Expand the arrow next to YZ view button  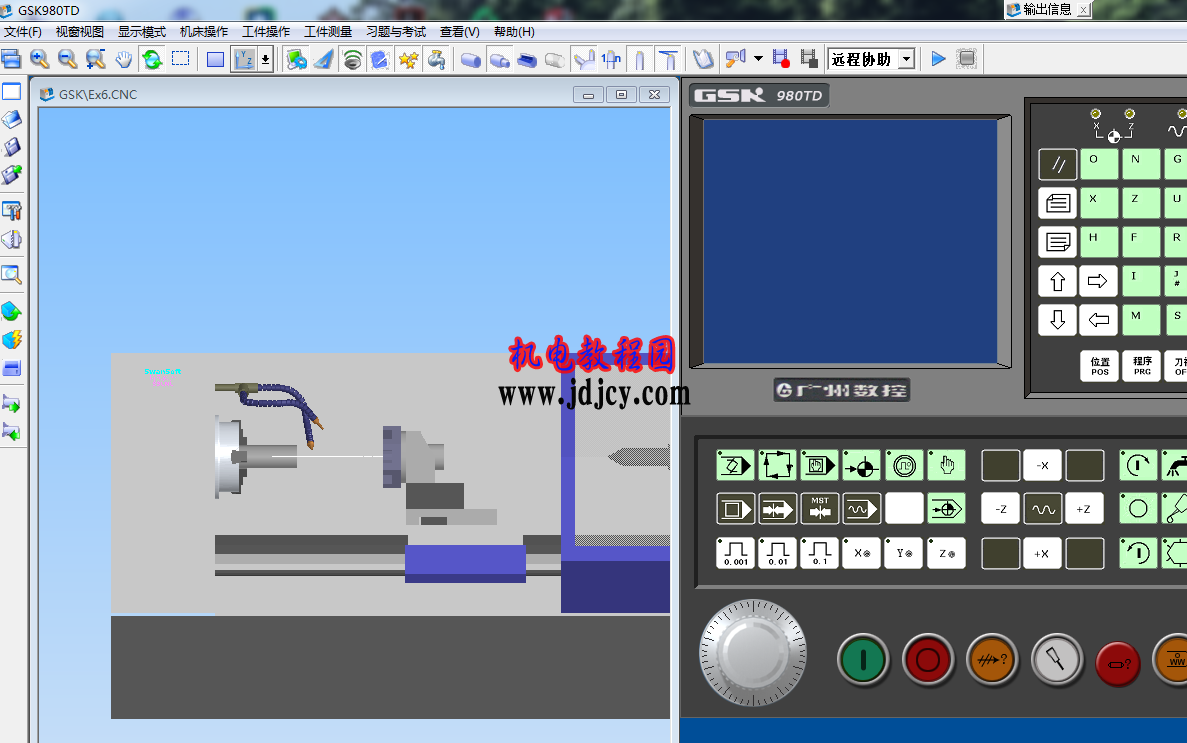[265, 59]
